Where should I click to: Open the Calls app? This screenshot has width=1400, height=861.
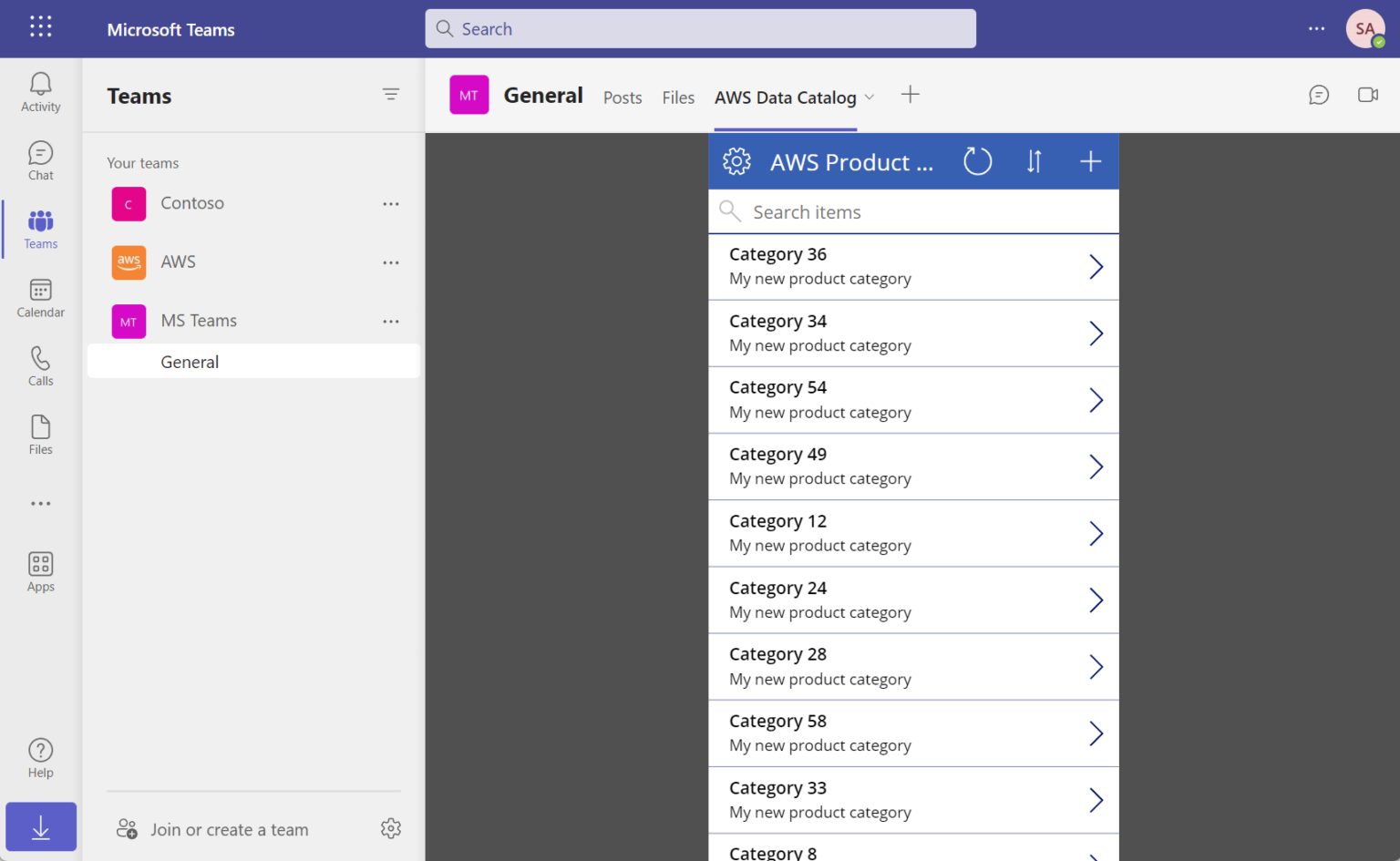pos(40,366)
